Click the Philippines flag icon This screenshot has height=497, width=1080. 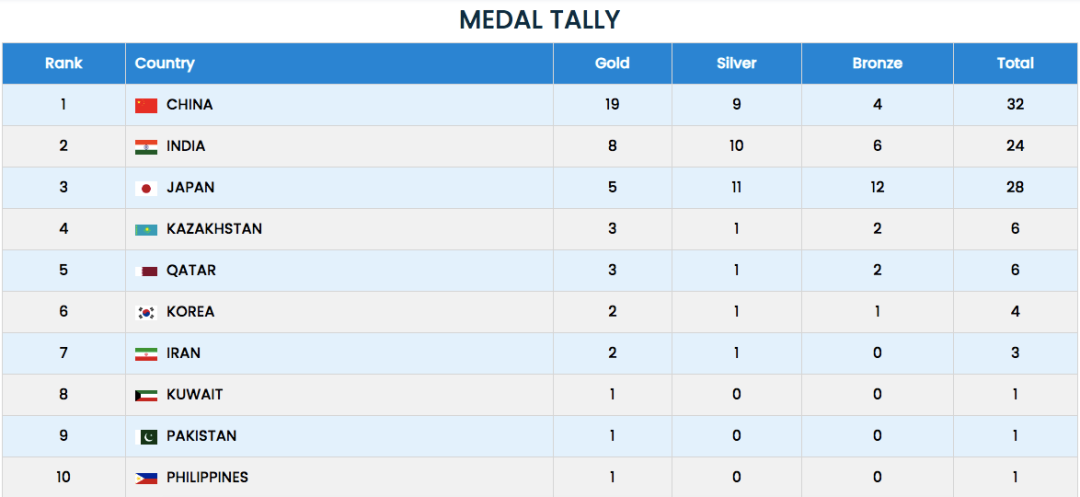point(146,478)
